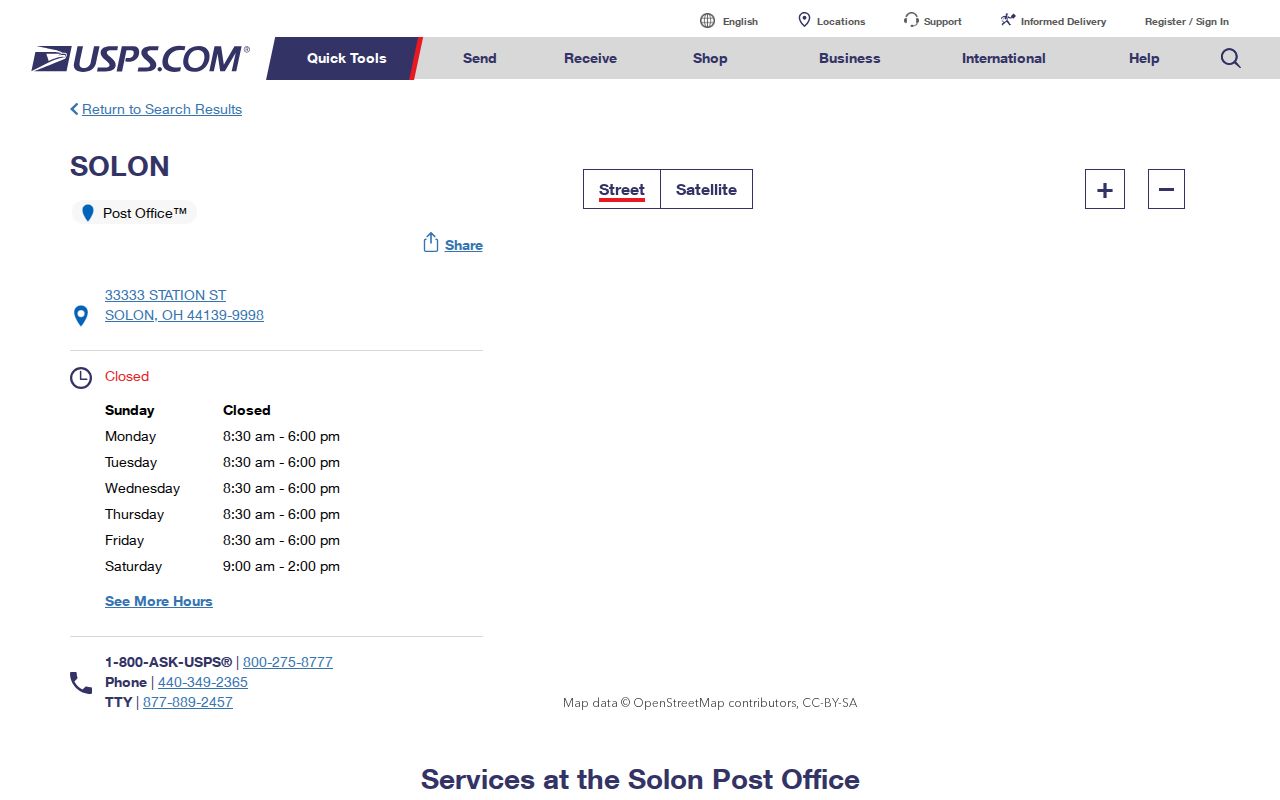Click the red Closed status text
1280x800 pixels.
coord(127,376)
